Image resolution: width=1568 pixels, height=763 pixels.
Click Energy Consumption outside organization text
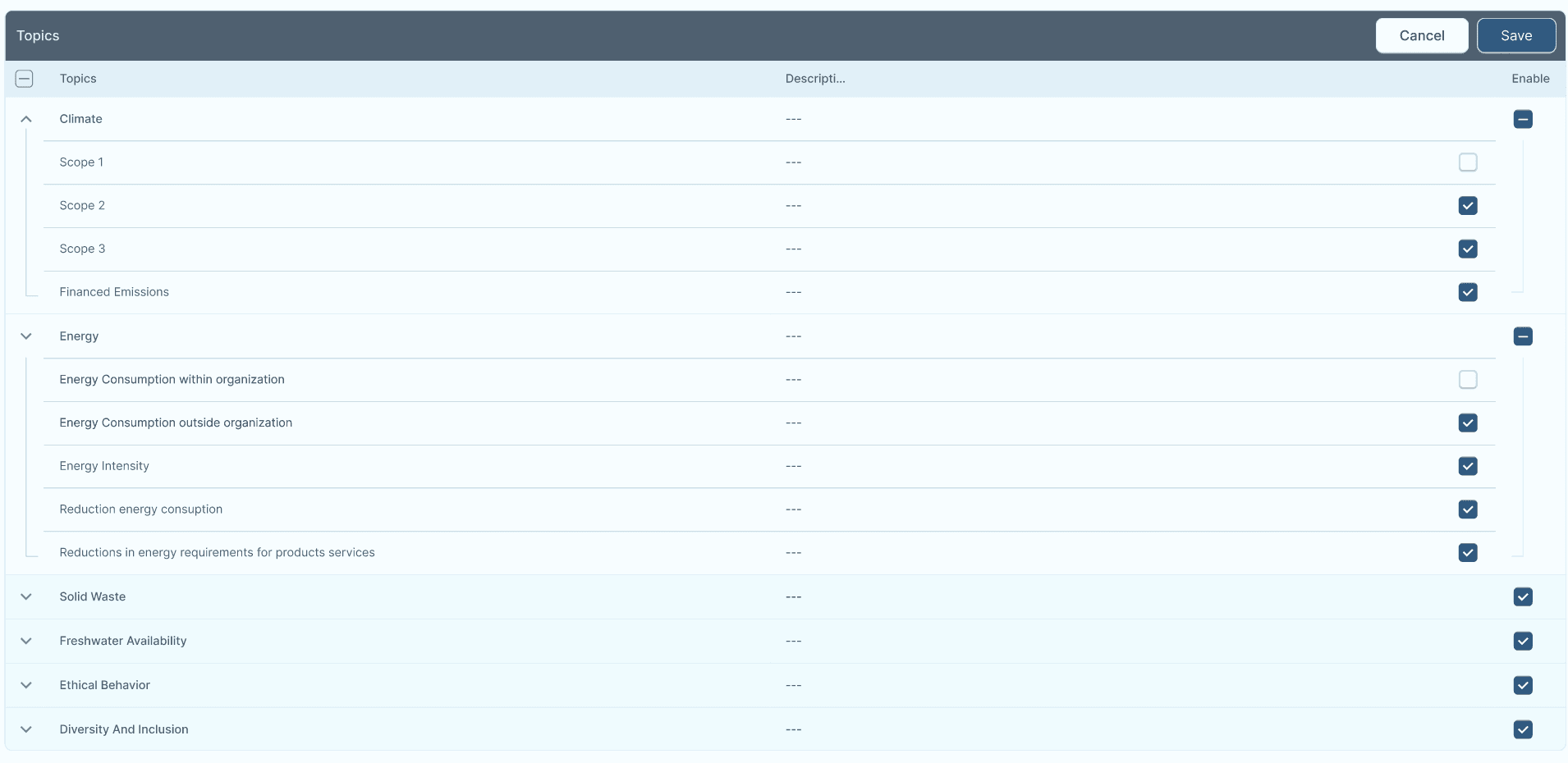(176, 423)
